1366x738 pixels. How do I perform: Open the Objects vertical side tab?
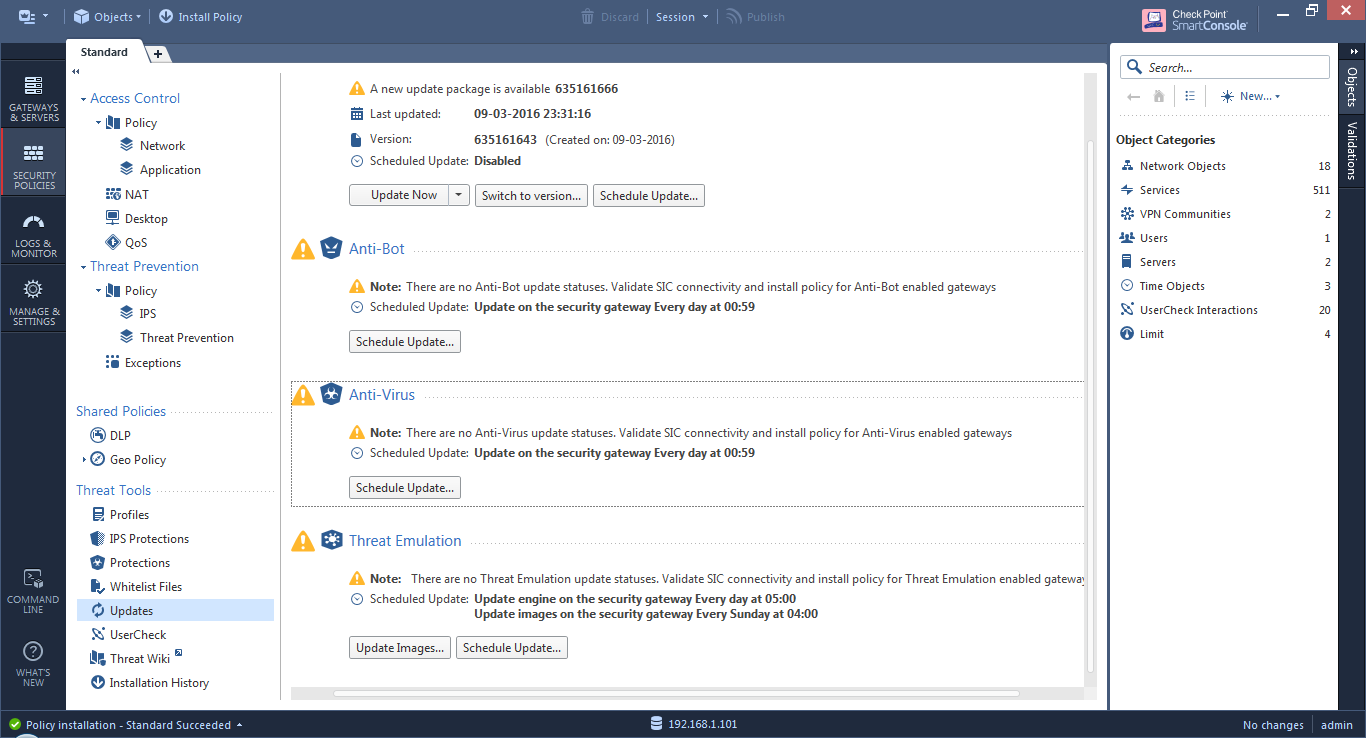[1352, 87]
